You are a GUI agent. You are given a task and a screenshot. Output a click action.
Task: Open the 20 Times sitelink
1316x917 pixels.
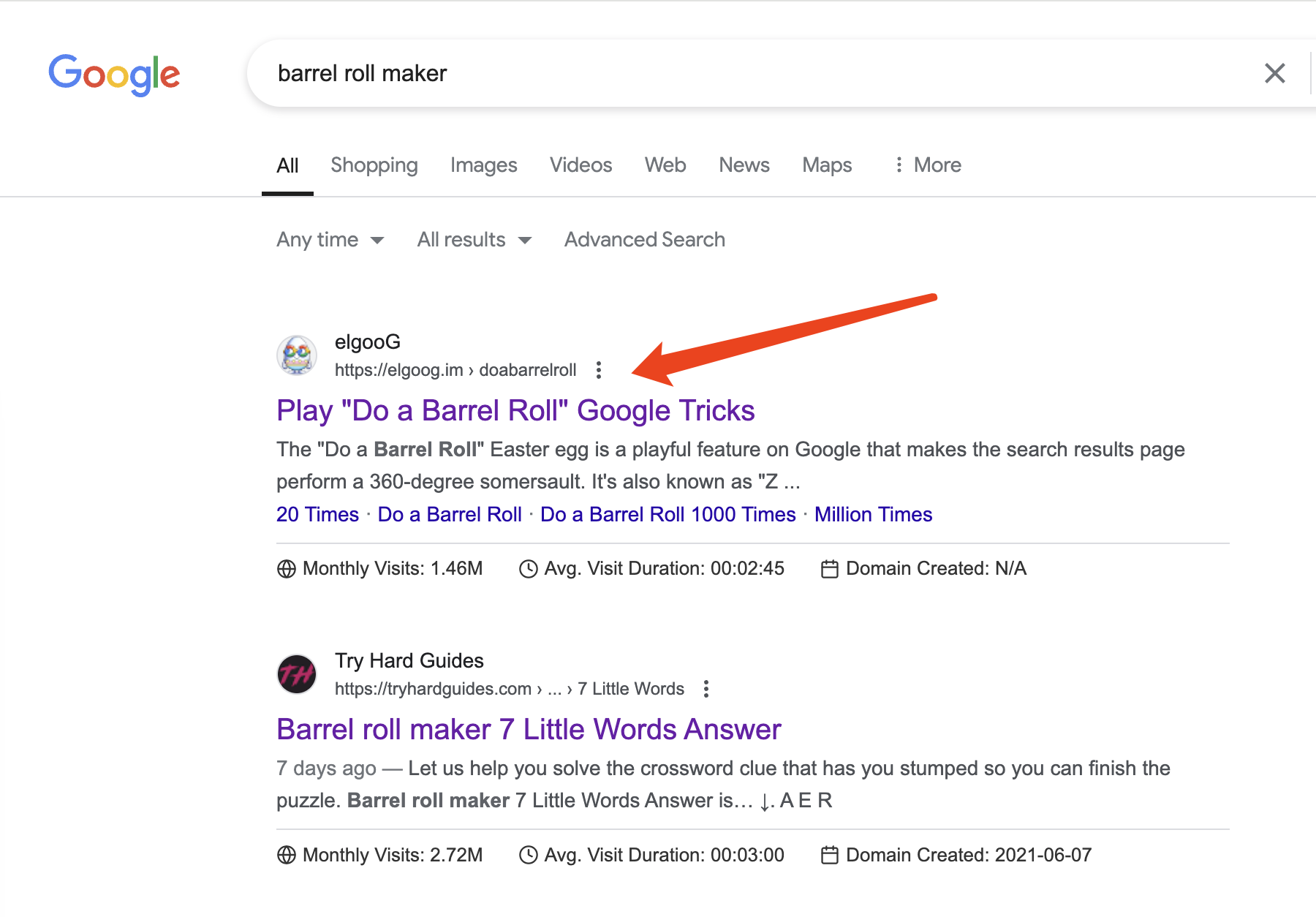[x=317, y=515]
